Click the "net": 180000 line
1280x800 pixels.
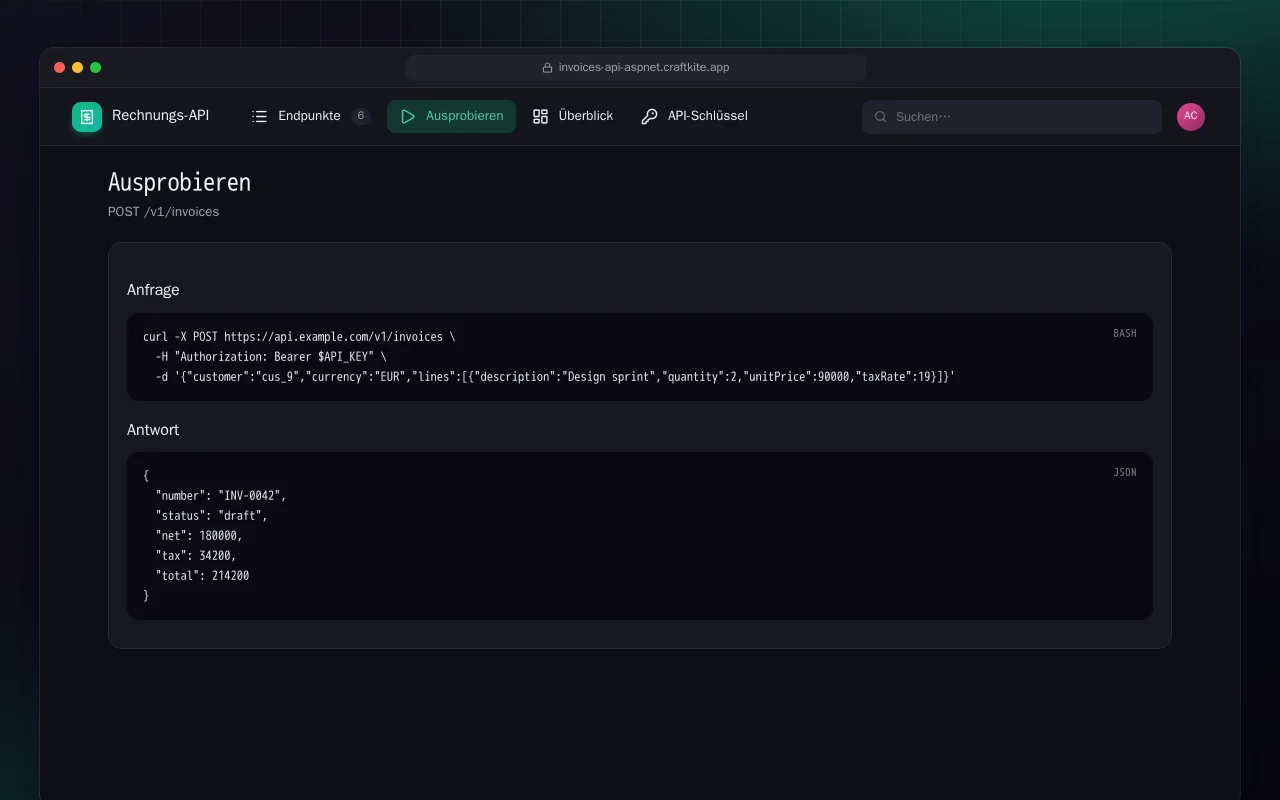click(199, 536)
